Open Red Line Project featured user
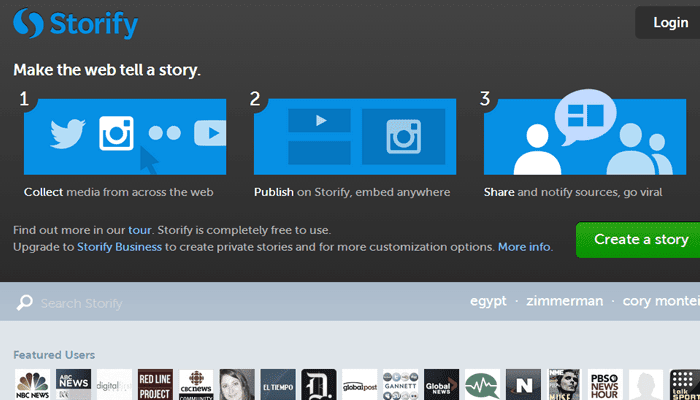The image size is (700, 400). click(x=155, y=384)
